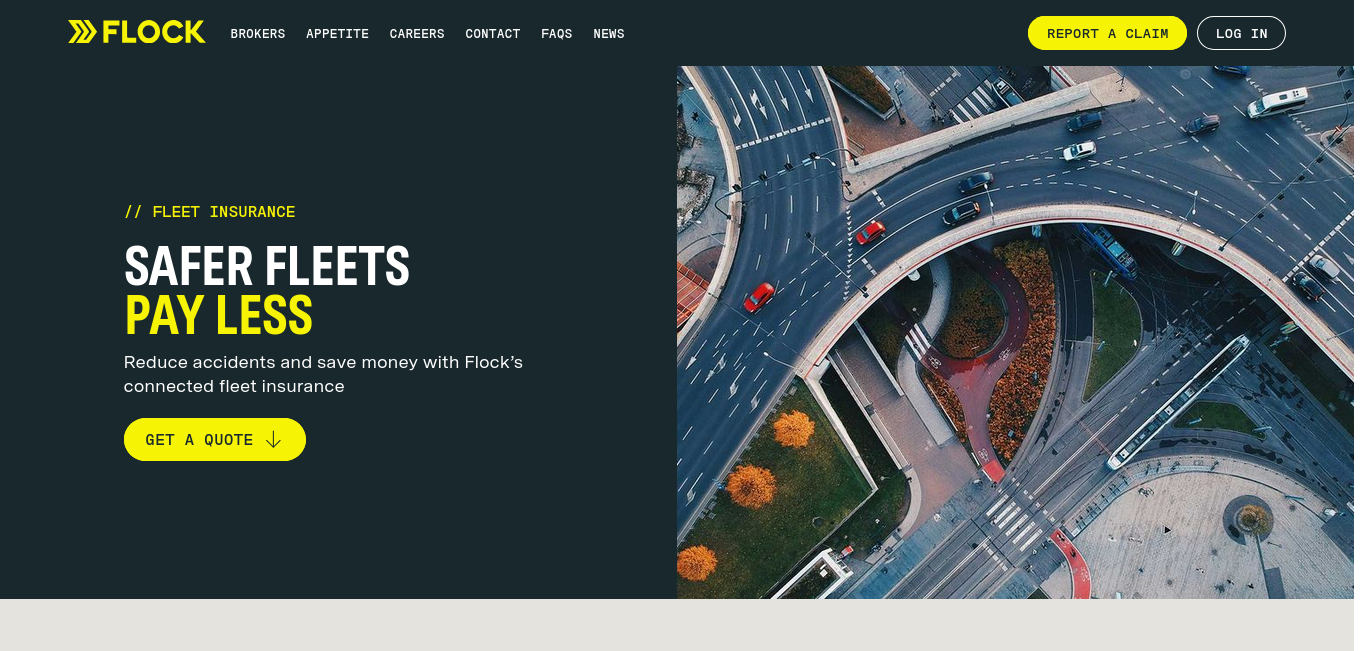Click the Safer Fleets headline text

(267, 266)
